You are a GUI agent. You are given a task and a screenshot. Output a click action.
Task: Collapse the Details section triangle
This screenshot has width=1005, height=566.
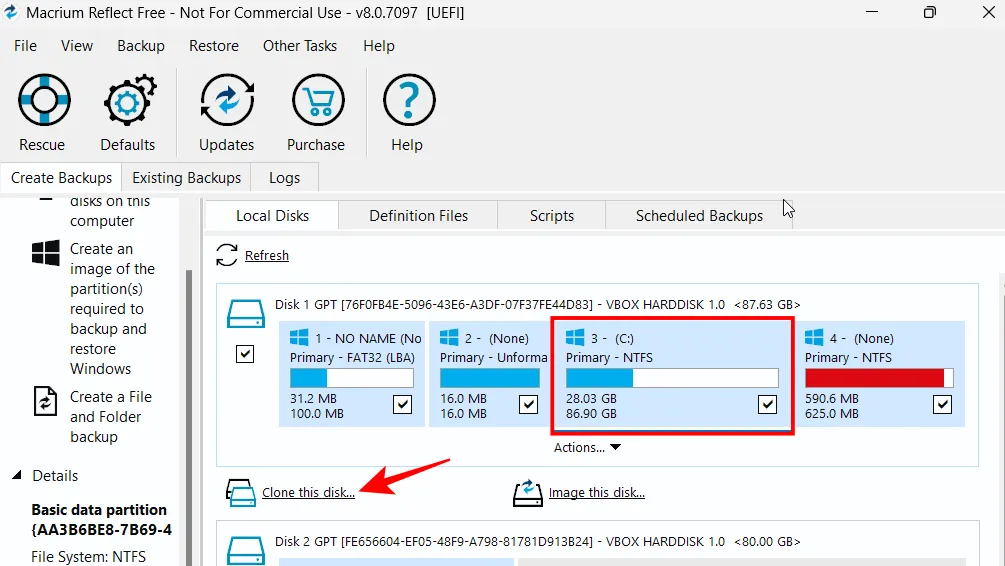[x=17, y=476]
